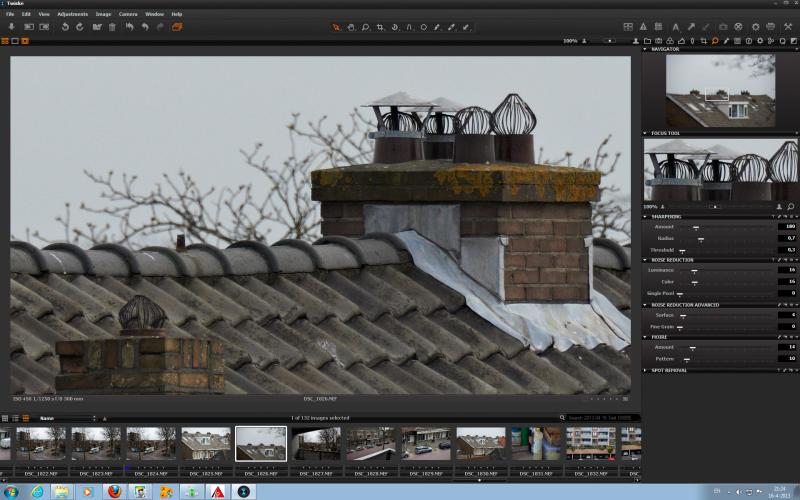Open the Library folder tool tab
Viewport: 800px width, 500px height.
pyautogui.click(x=647, y=41)
